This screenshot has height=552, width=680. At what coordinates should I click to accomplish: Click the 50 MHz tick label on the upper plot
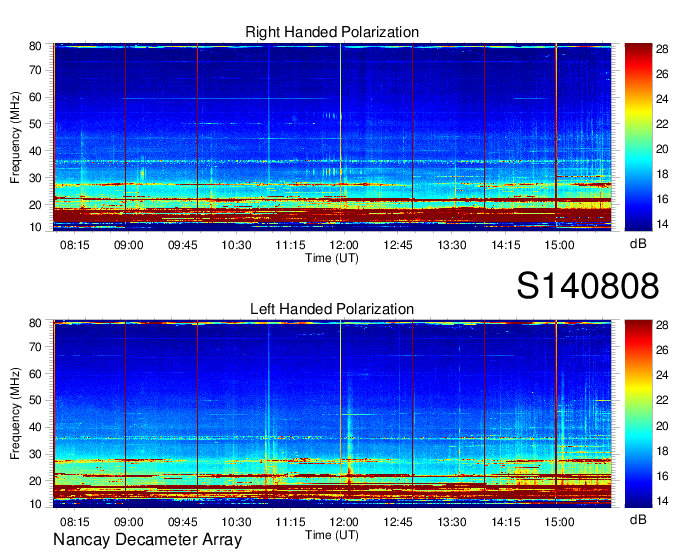pos(36,124)
